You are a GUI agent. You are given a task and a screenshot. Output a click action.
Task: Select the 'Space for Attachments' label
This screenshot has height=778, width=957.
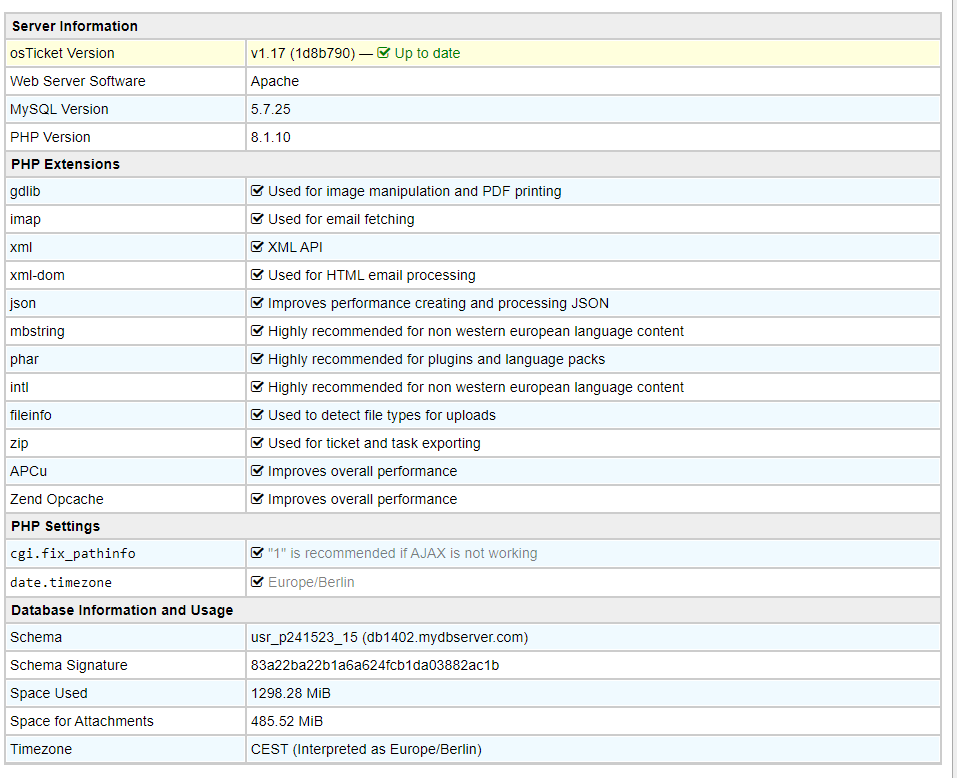[x=82, y=721]
